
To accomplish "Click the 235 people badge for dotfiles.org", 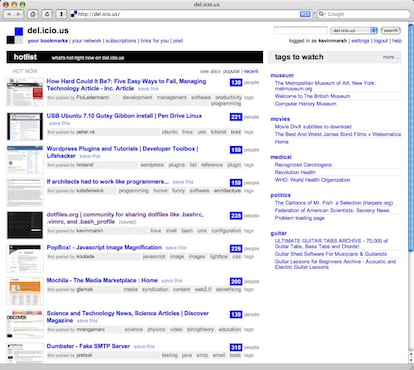I will (236, 216).
